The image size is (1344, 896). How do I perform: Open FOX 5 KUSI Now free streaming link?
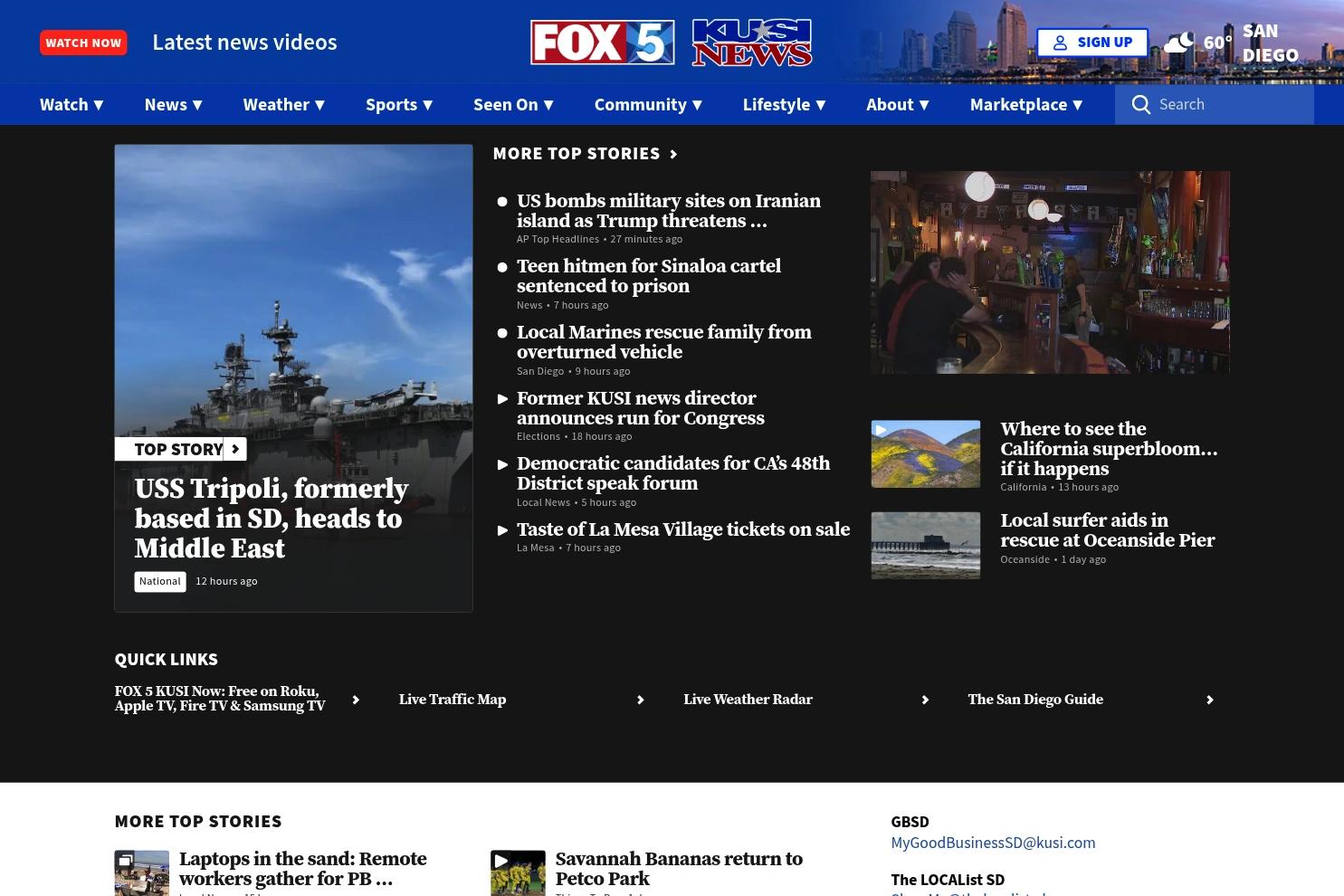(x=220, y=699)
